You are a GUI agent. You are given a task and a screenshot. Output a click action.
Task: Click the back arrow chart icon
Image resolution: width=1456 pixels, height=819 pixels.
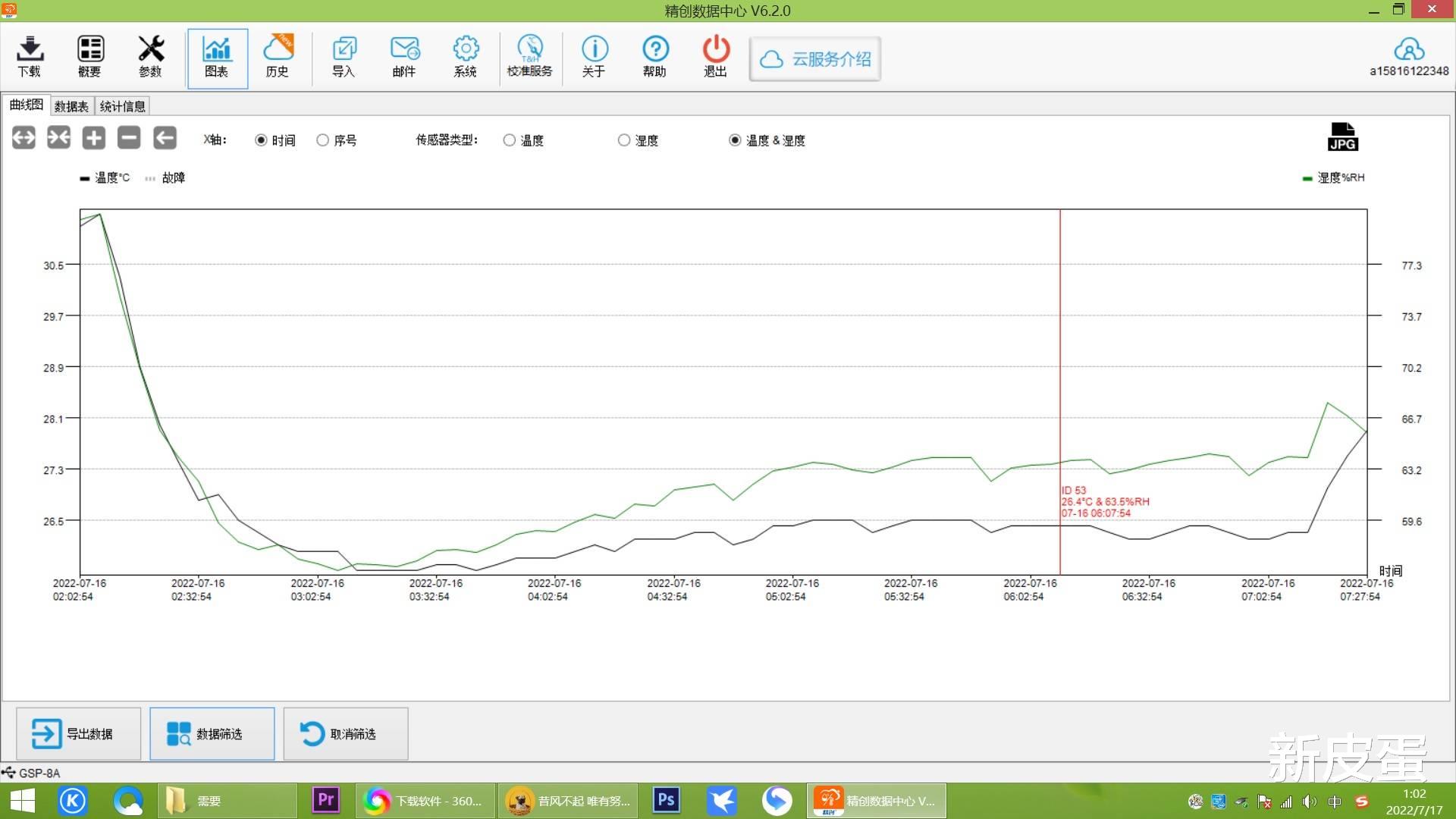(165, 138)
